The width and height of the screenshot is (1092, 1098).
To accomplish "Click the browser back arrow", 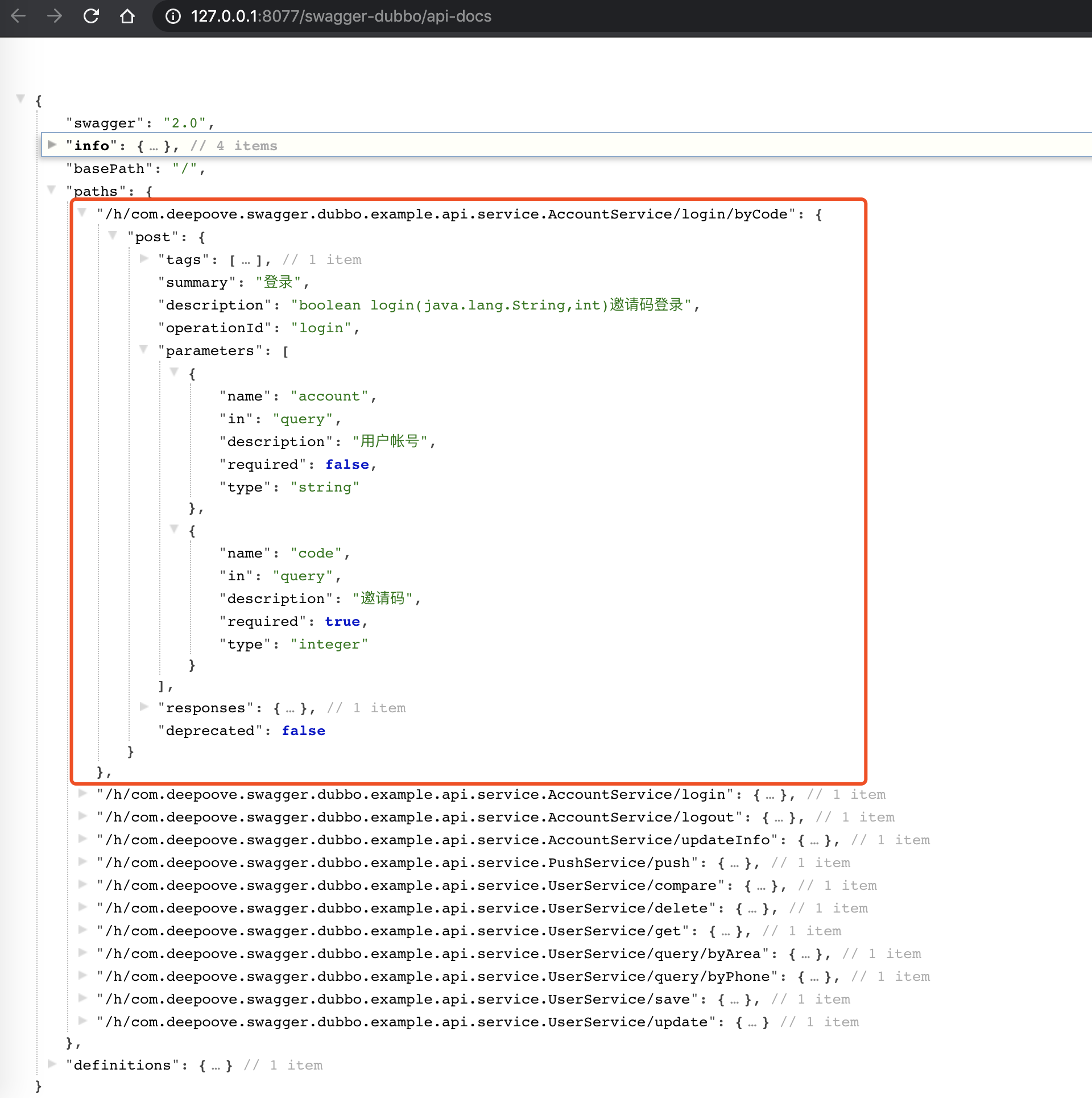I will click(x=19, y=16).
